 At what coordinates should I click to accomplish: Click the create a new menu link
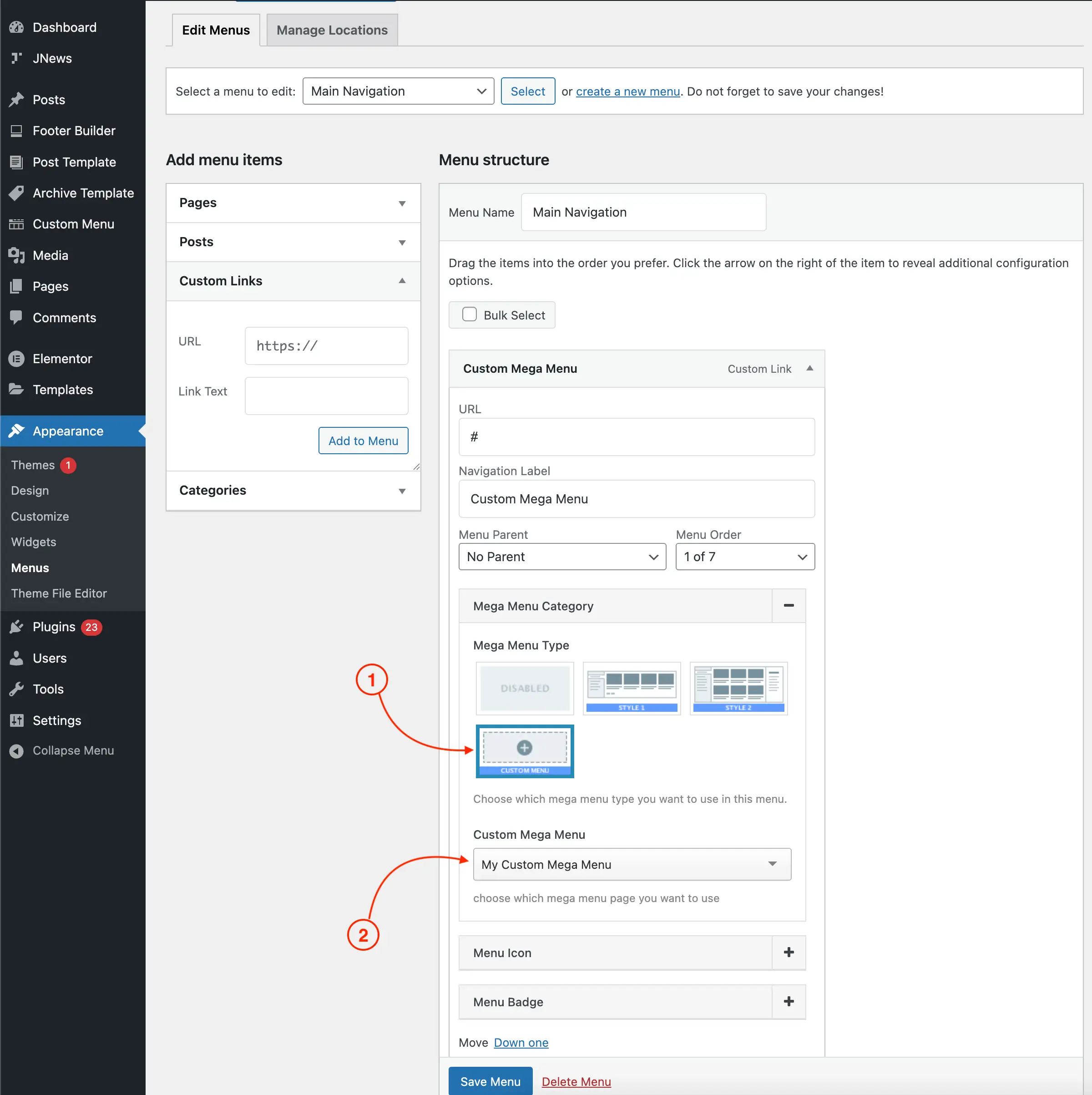tap(627, 91)
